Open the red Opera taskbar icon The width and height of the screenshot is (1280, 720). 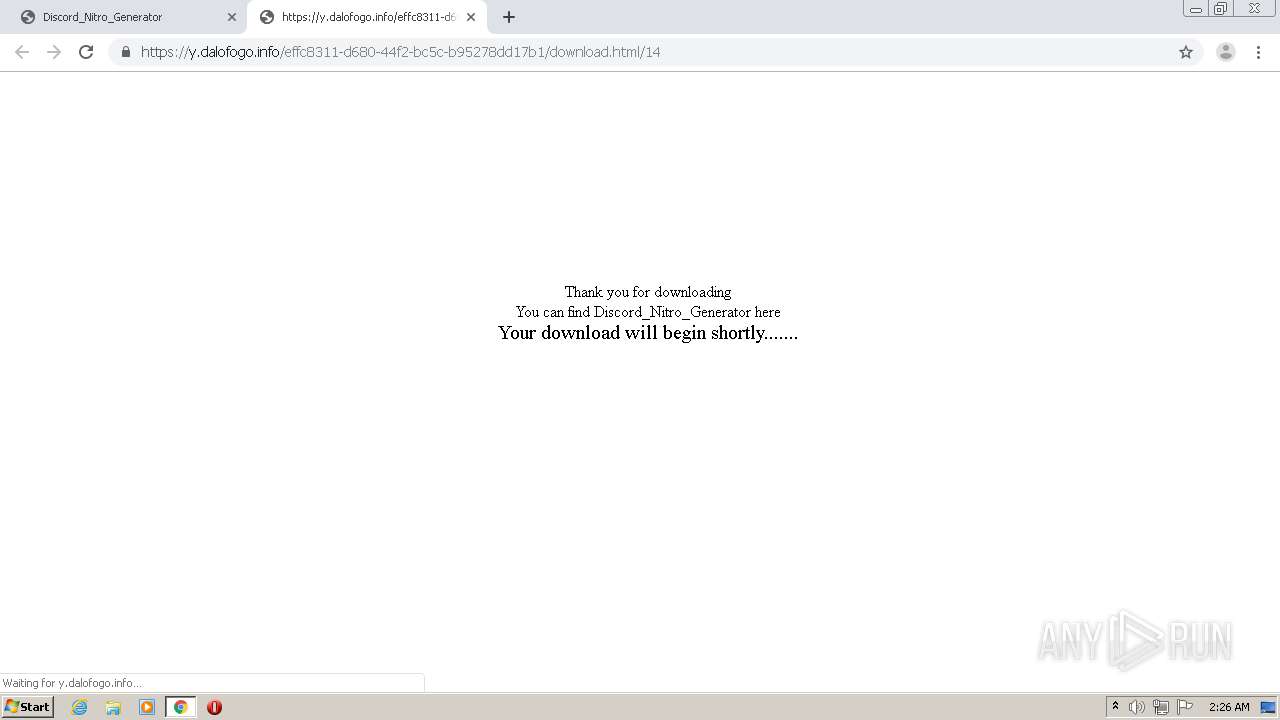[x=214, y=707]
